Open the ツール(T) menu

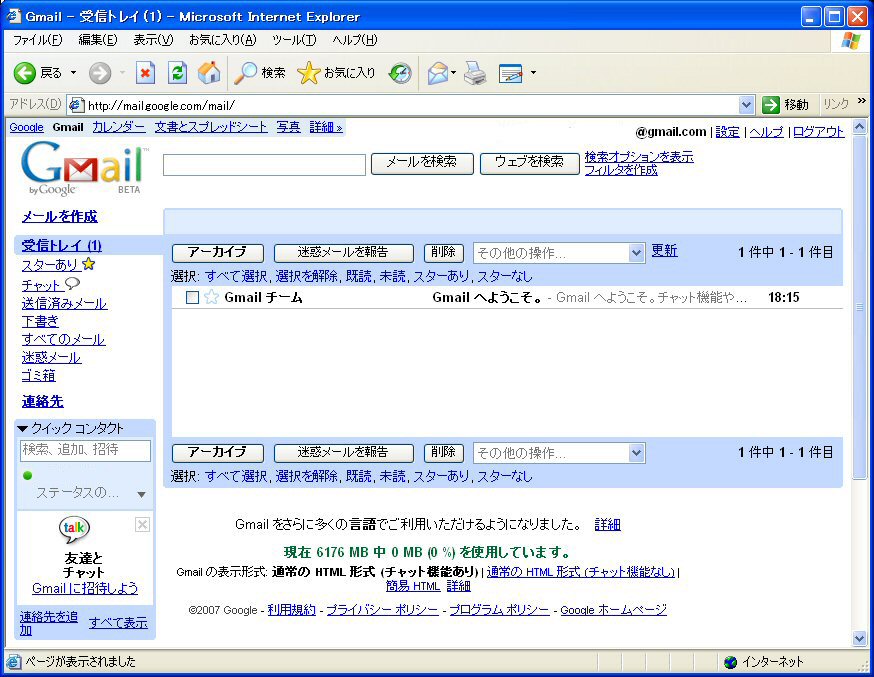(294, 40)
